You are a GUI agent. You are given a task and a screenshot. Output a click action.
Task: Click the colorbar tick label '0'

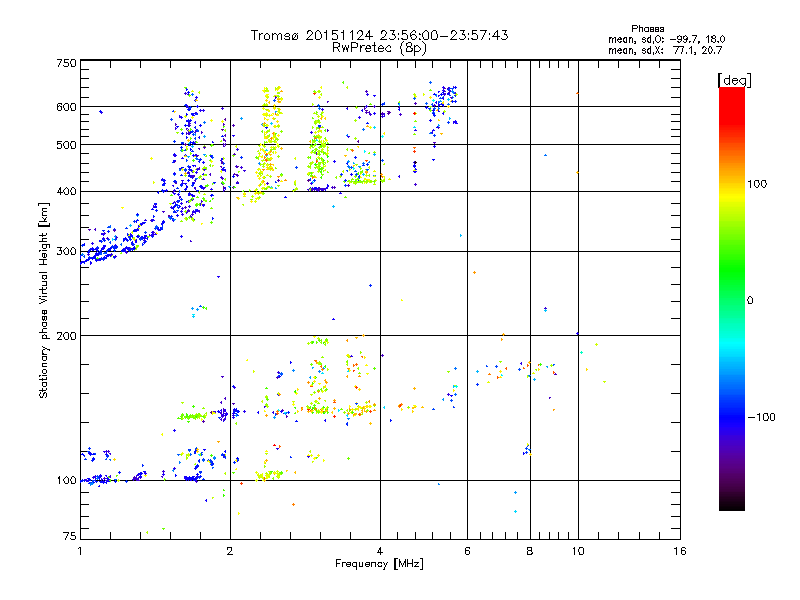coord(750,301)
